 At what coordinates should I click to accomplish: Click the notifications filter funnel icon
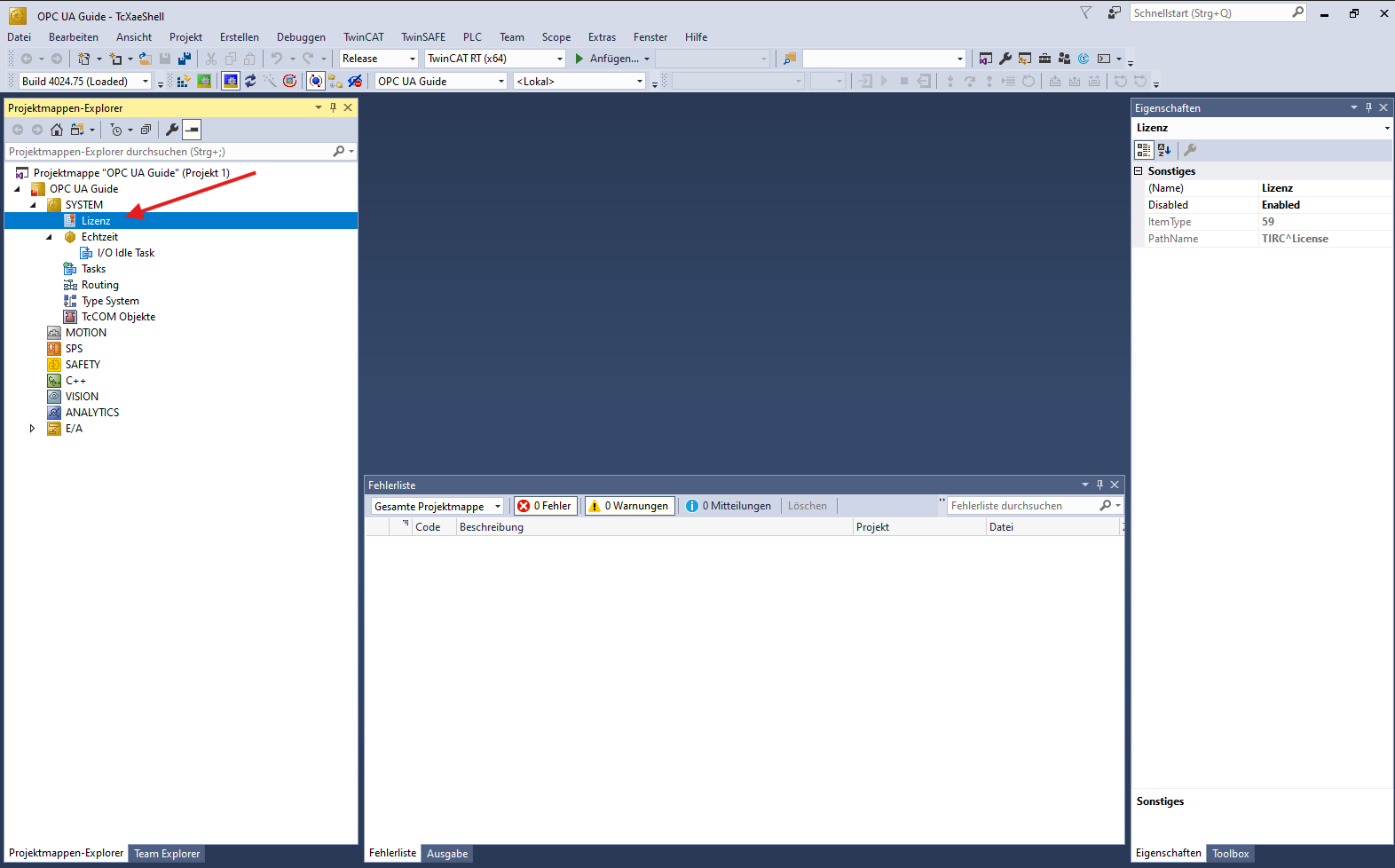coord(1085,12)
